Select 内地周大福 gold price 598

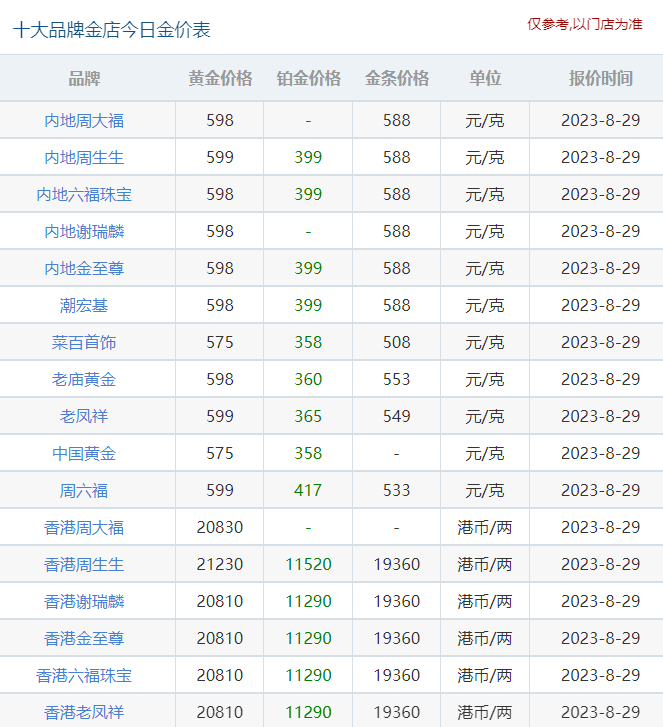[x=220, y=120]
